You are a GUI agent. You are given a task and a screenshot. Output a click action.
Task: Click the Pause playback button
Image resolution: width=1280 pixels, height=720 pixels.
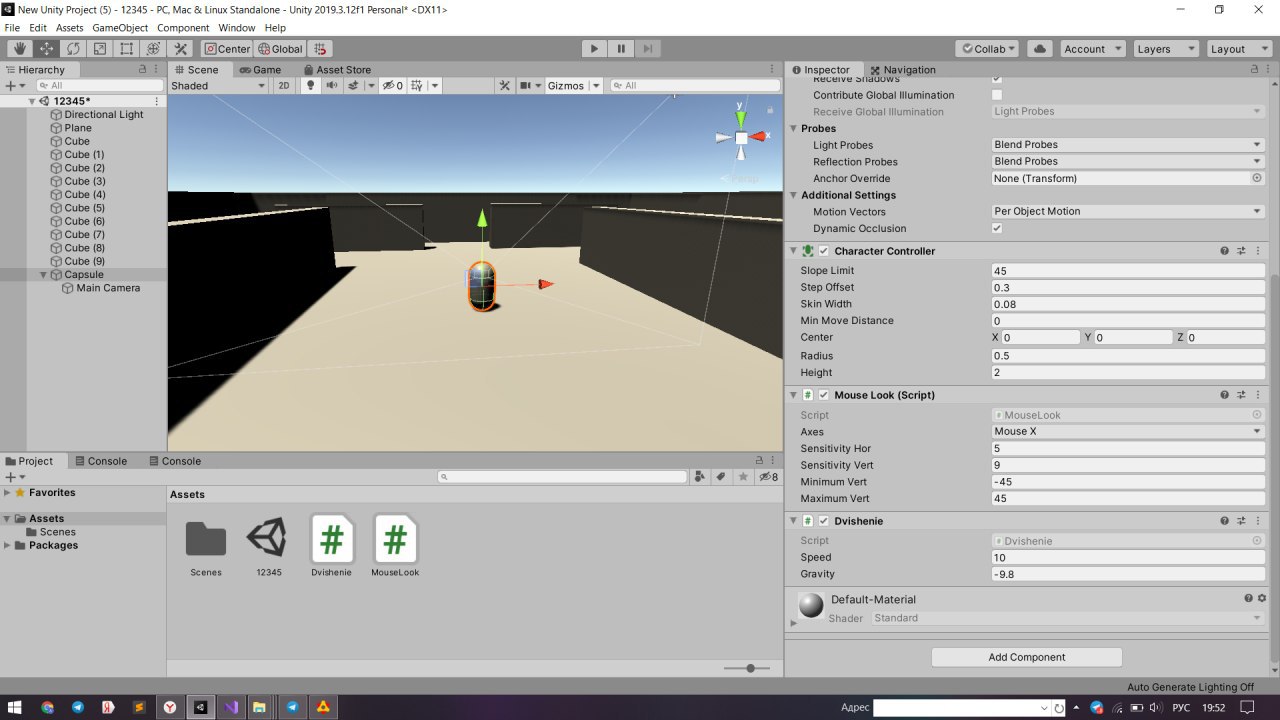point(621,48)
